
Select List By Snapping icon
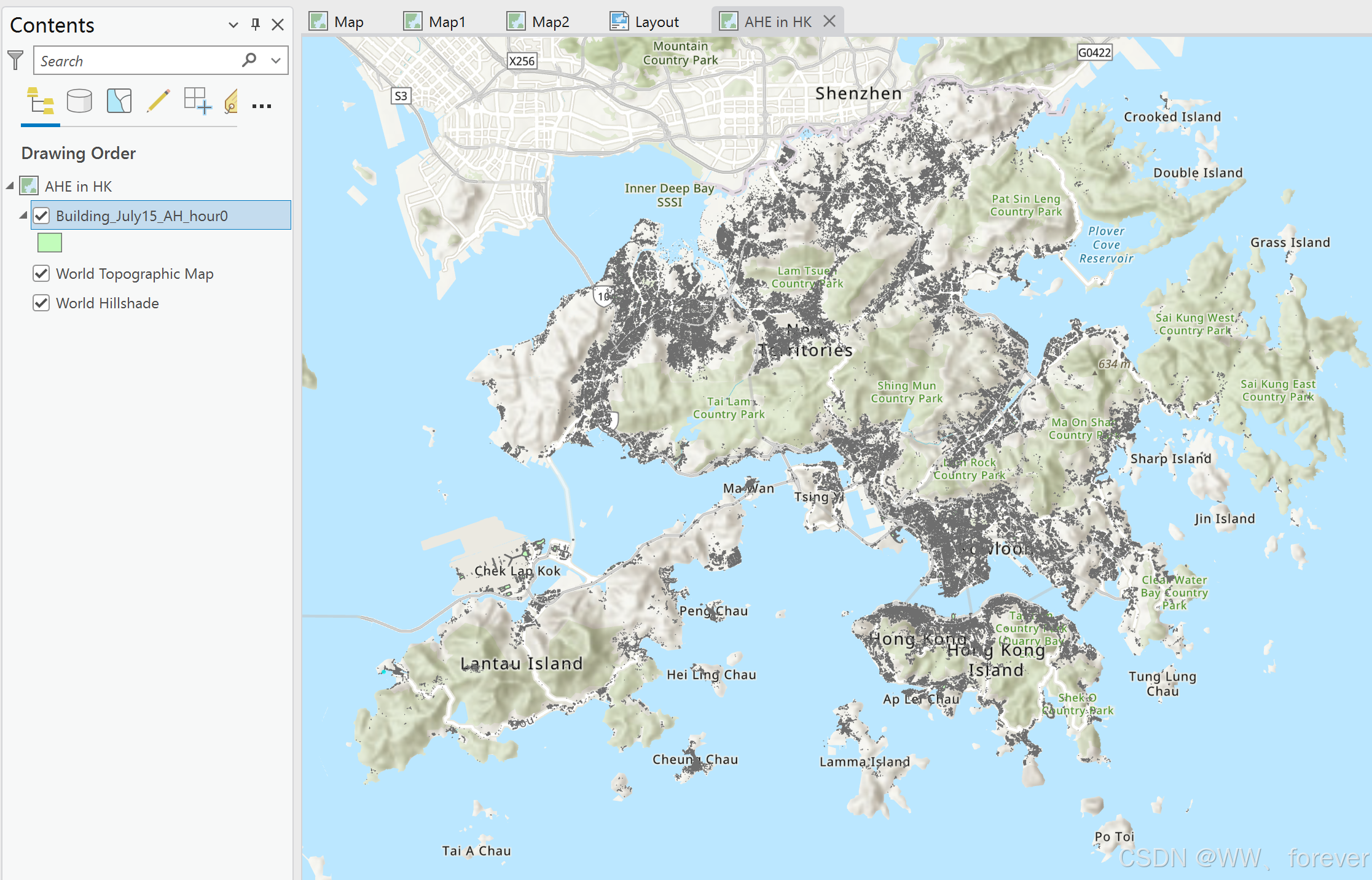(x=197, y=101)
